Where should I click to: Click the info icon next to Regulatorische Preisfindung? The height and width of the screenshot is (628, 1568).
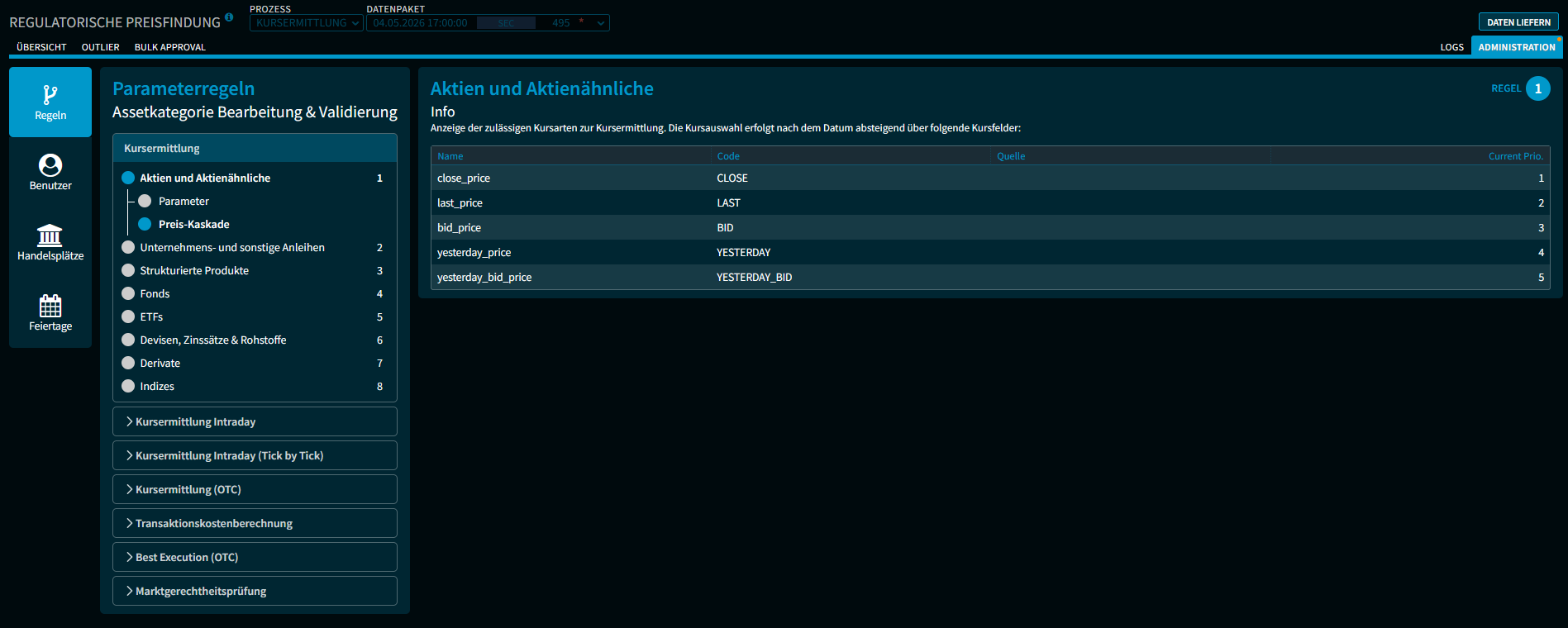point(229,17)
